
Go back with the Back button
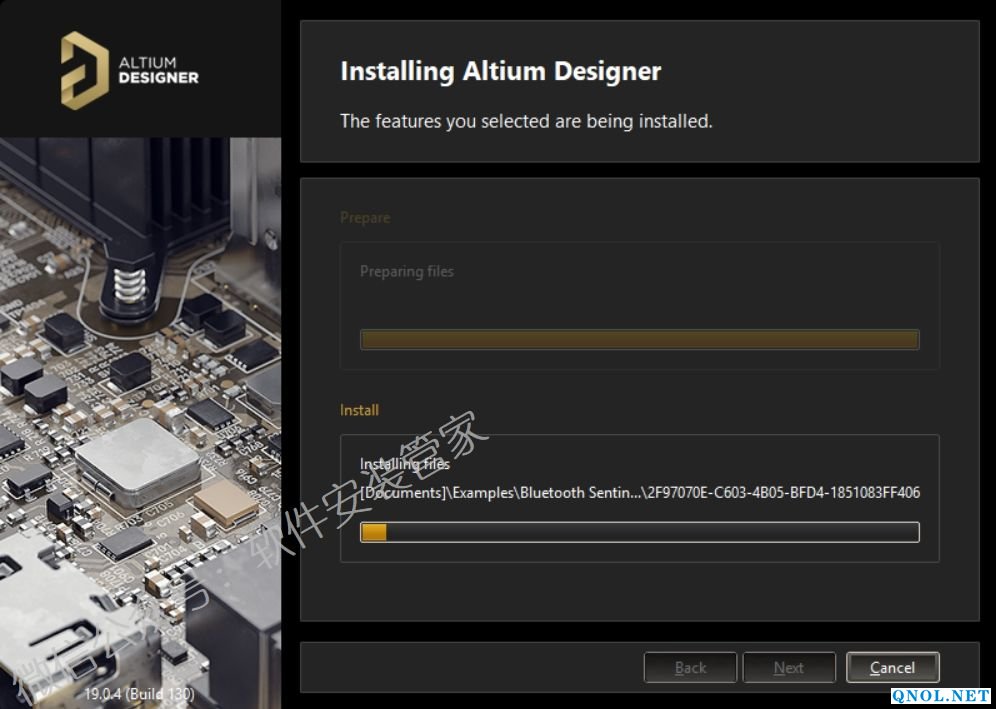690,668
